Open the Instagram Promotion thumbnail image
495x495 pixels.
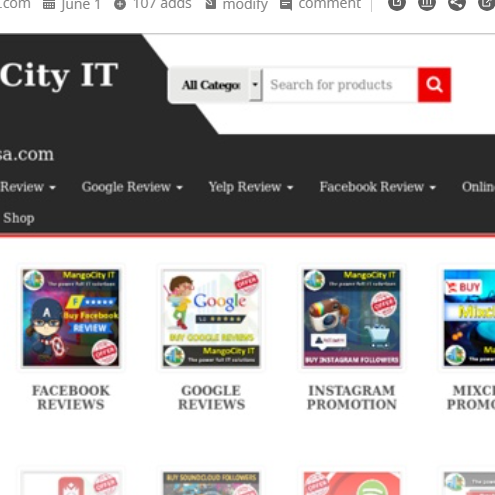click(x=352, y=318)
